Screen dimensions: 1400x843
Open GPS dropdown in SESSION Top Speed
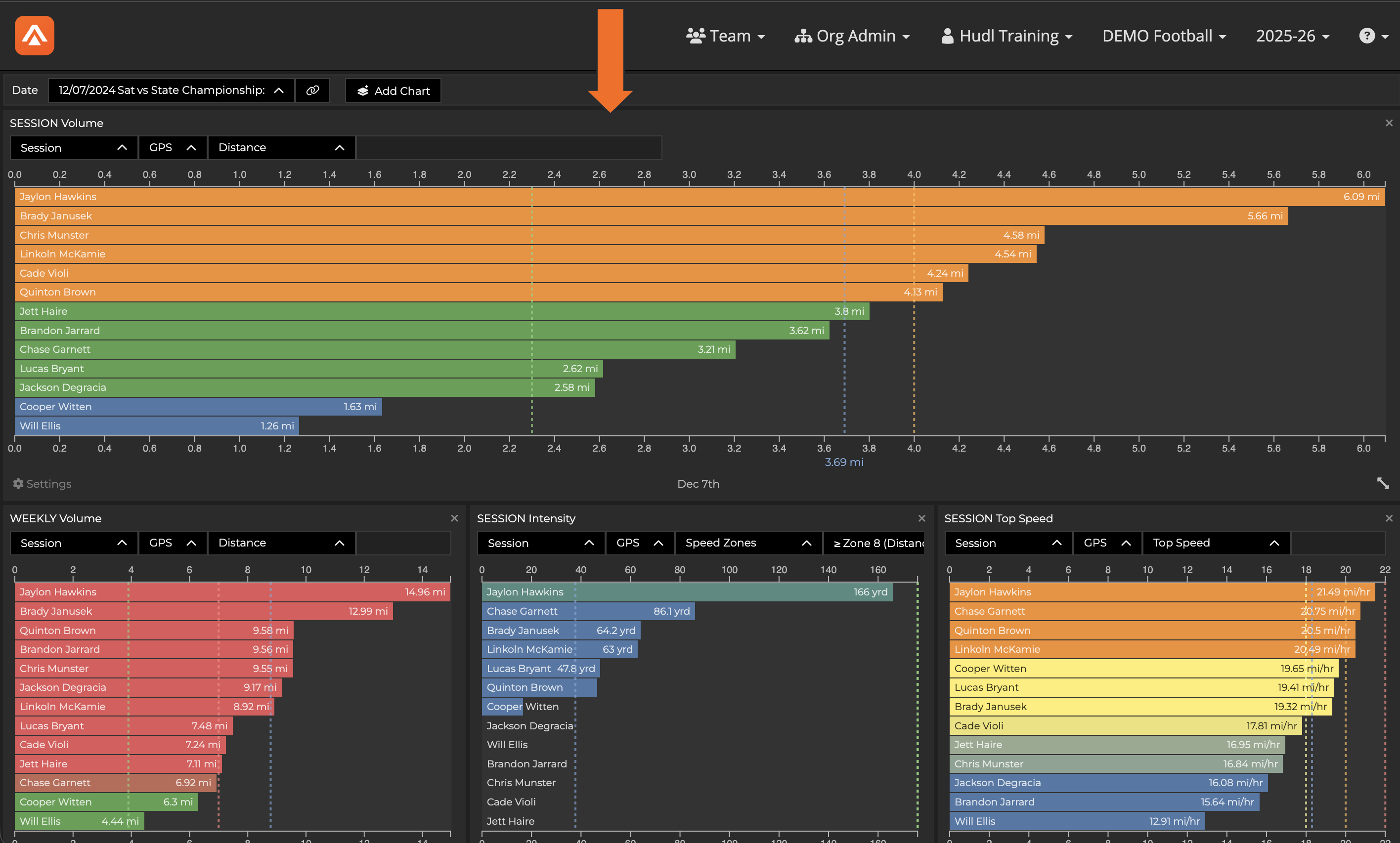pyautogui.click(x=1107, y=543)
